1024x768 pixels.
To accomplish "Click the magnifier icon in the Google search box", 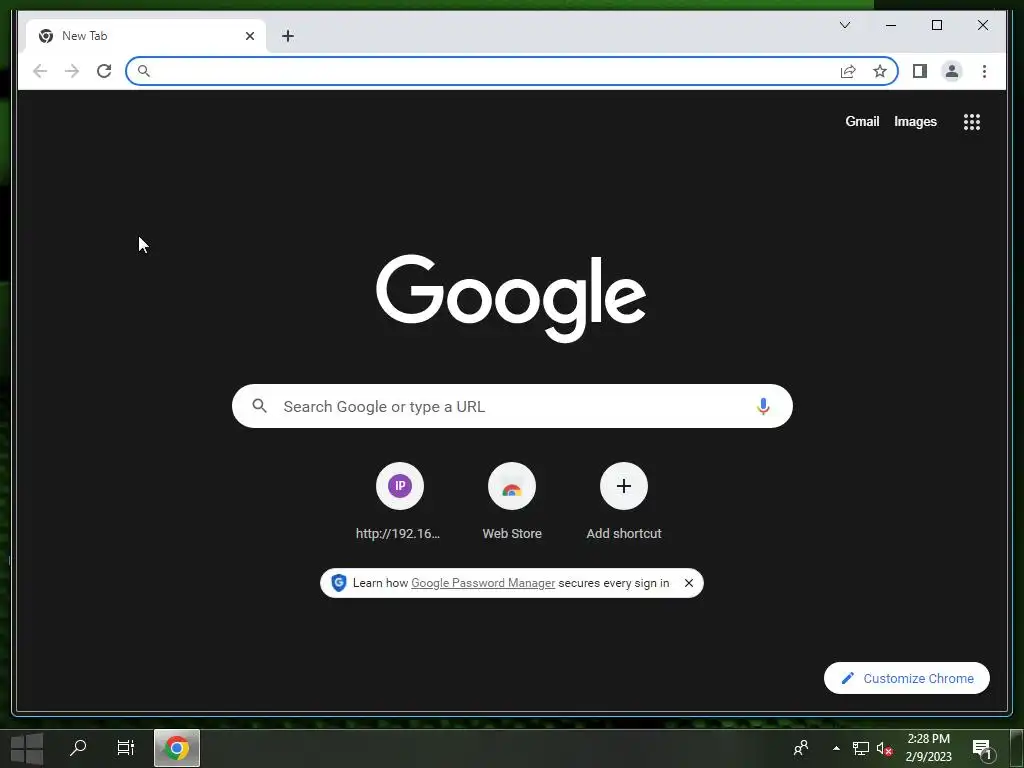I will pos(259,406).
